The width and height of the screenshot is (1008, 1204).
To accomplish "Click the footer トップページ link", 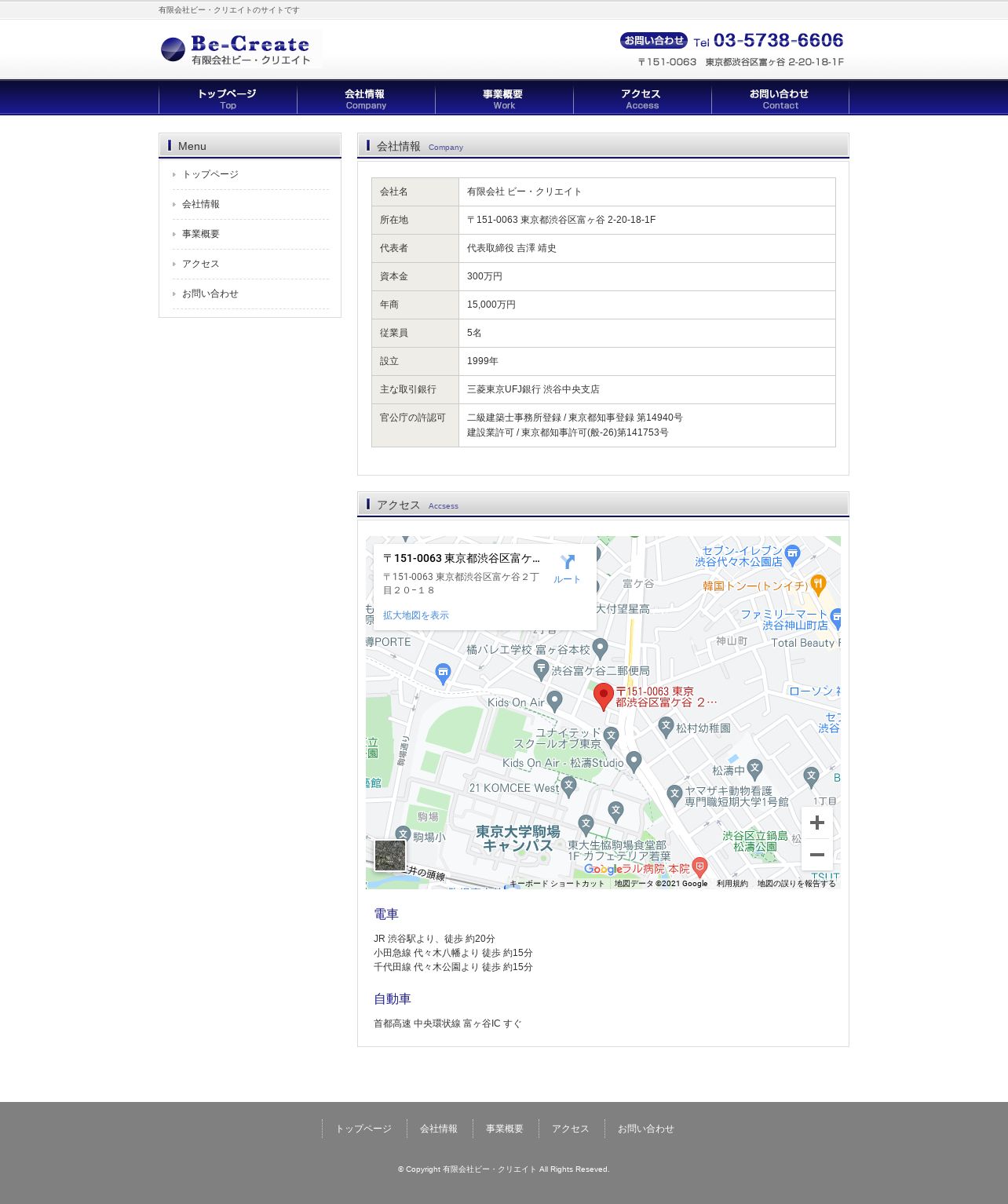I will coord(363,1129).
